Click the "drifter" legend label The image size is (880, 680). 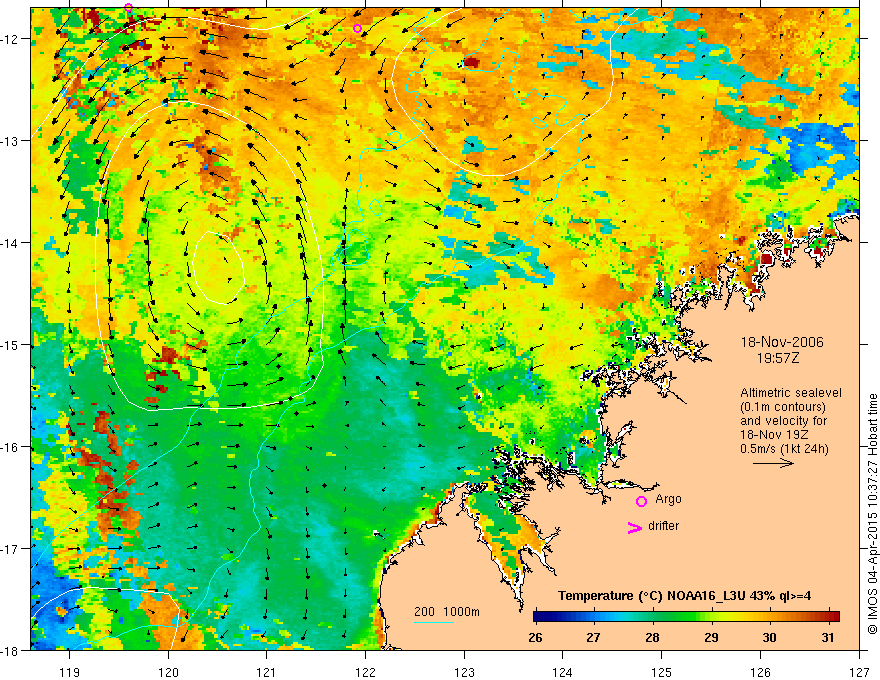tap(663, 526)
